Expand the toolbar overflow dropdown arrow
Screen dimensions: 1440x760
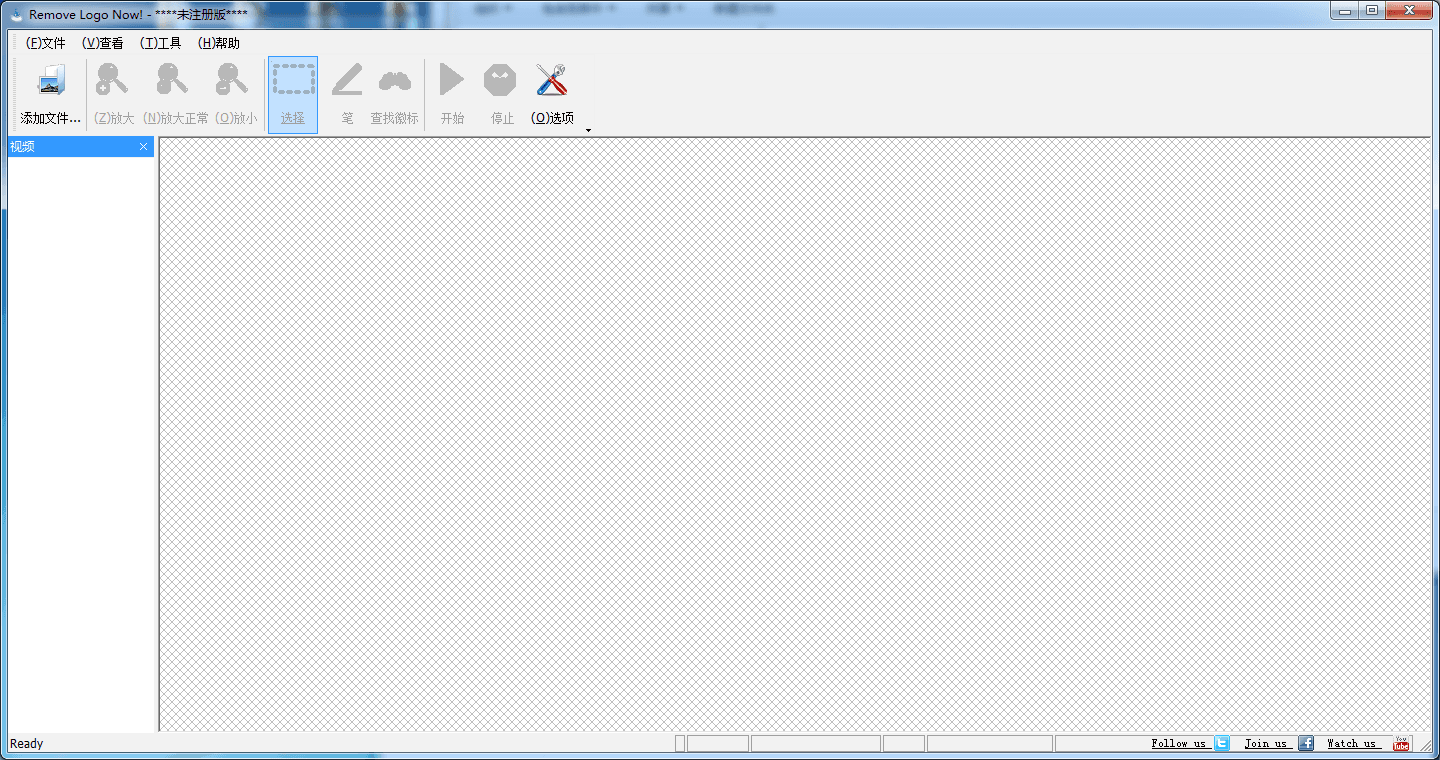[x=588, y=130]
